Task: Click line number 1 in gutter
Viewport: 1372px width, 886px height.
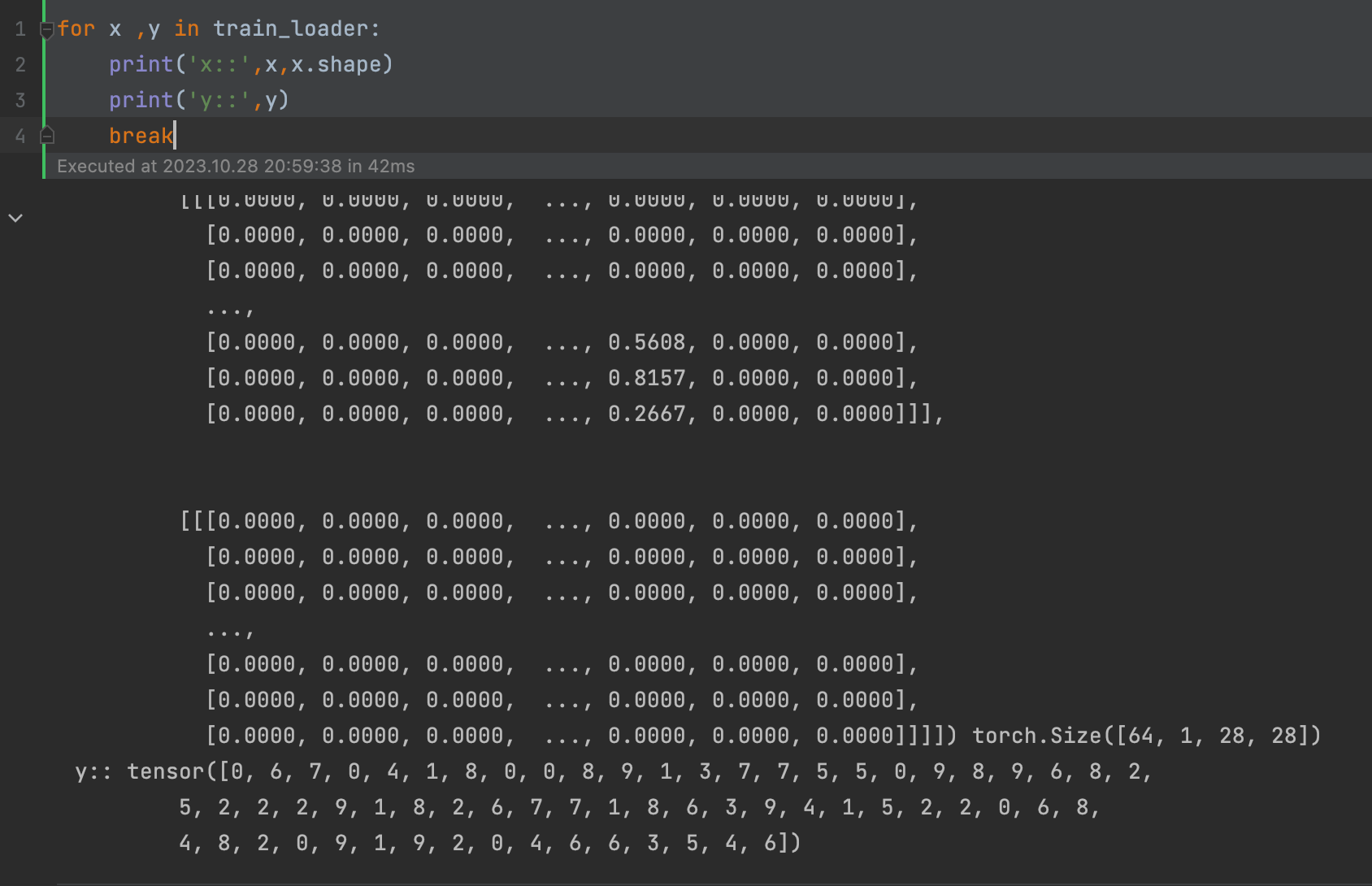Action: tap(20, 28)
